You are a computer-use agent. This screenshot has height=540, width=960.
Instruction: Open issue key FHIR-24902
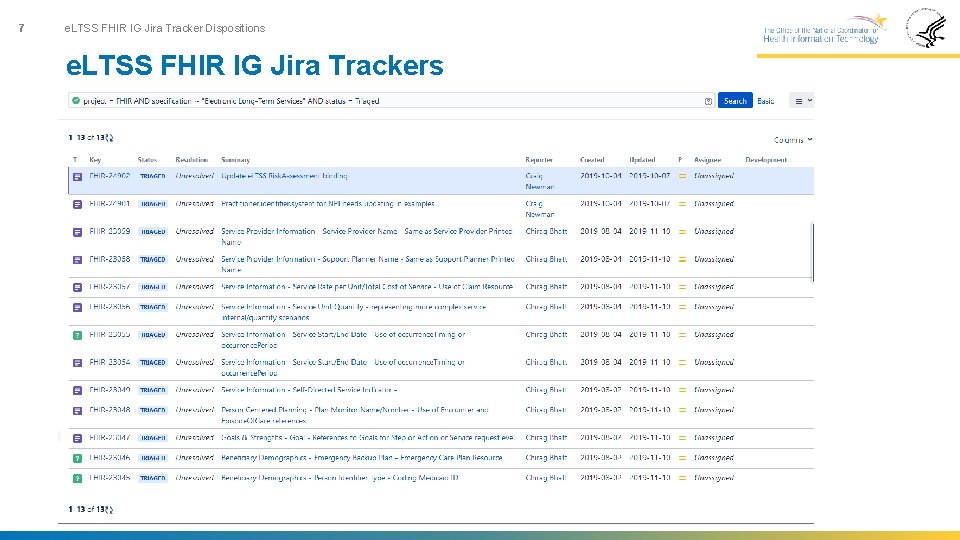point(110,176)
